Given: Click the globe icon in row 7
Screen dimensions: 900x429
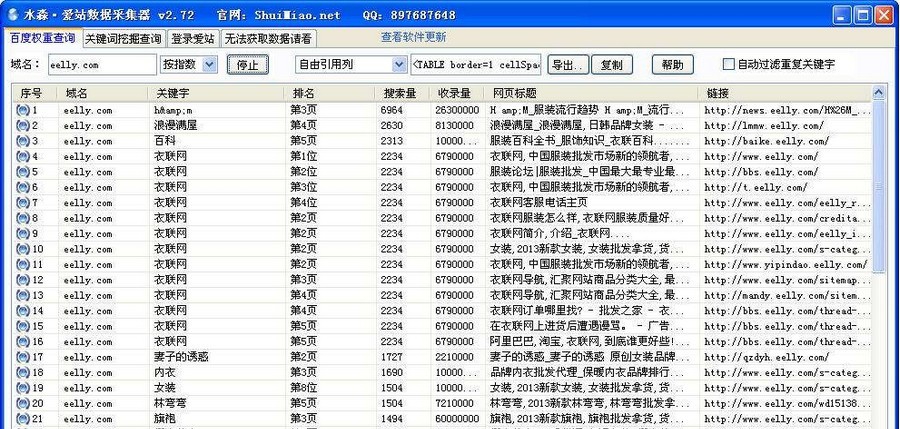Looking at the screenshot, I should (22, 203).
